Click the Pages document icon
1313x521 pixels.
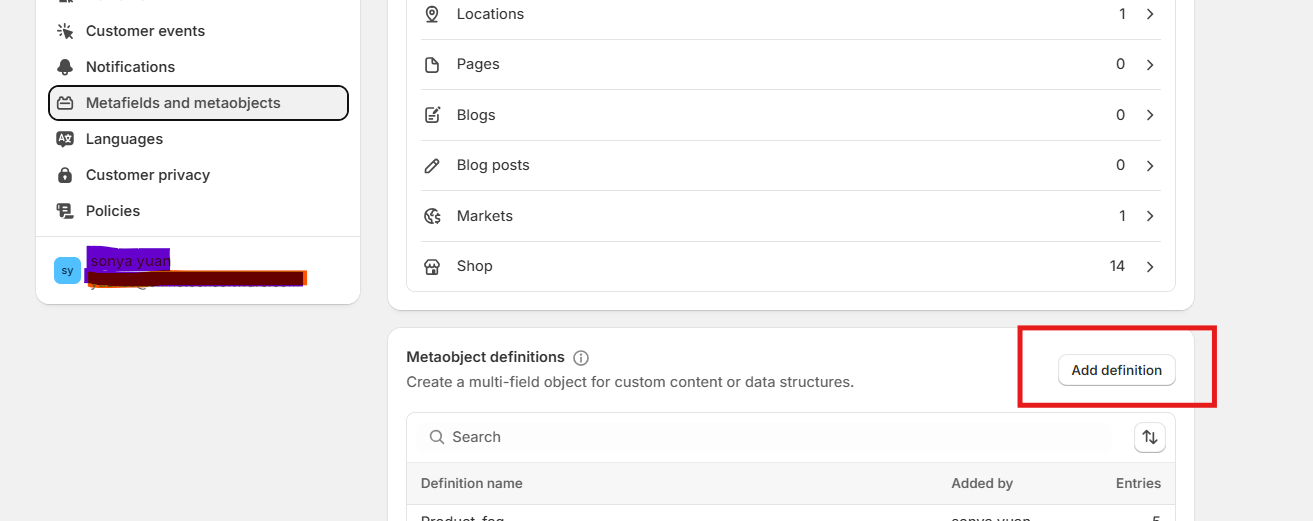point(432,65)
